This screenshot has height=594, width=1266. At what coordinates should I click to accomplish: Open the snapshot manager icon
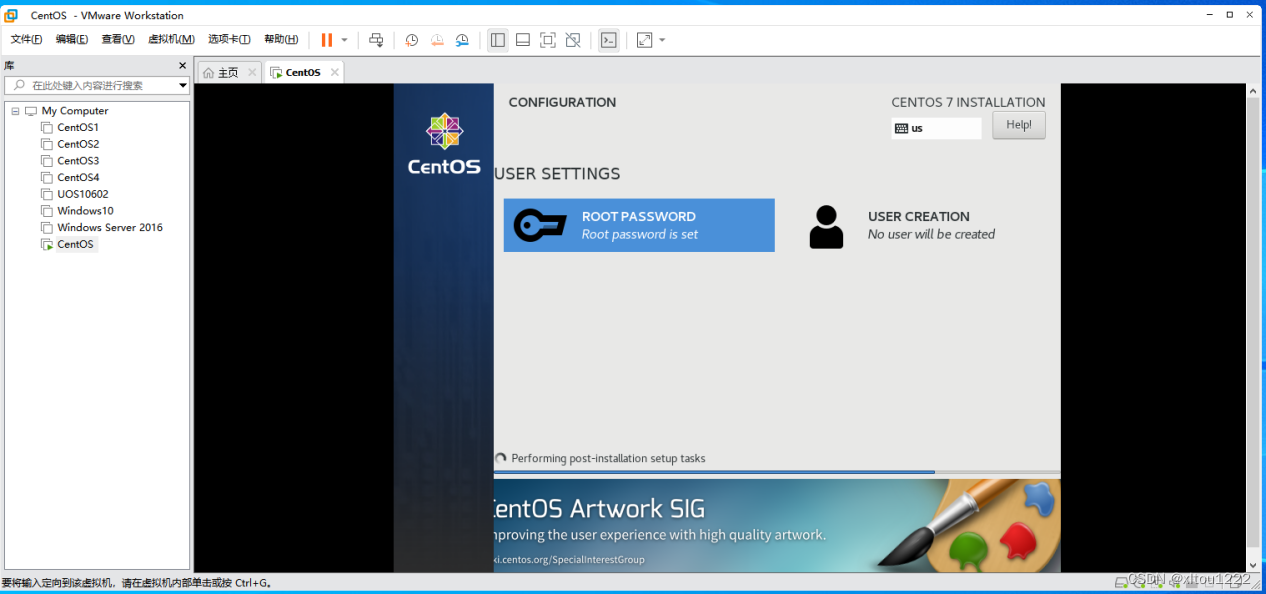[x=462, y=40]
